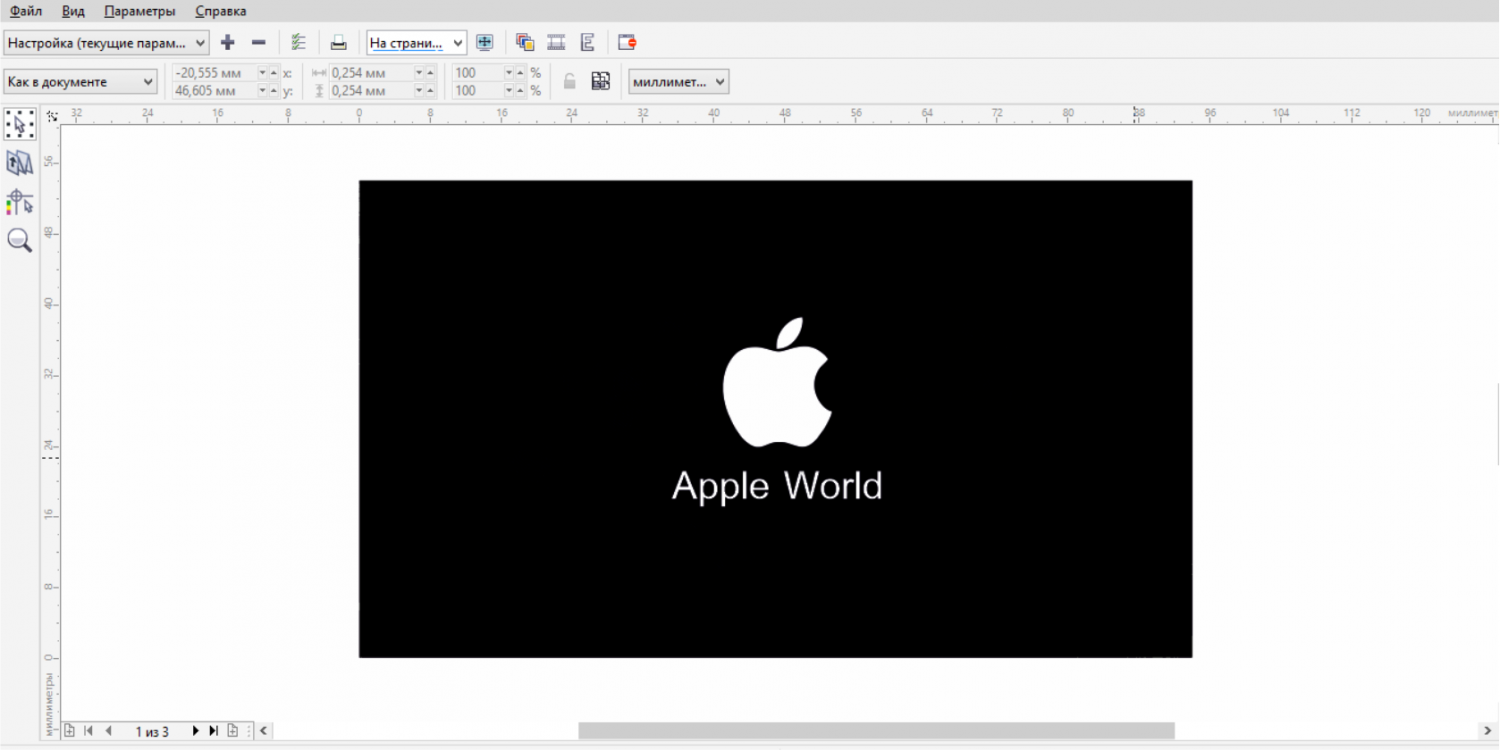Viewport: 1500px width, 750px height.
Task: Select the Pick tool in the toolbox
Action: point(20,124)
